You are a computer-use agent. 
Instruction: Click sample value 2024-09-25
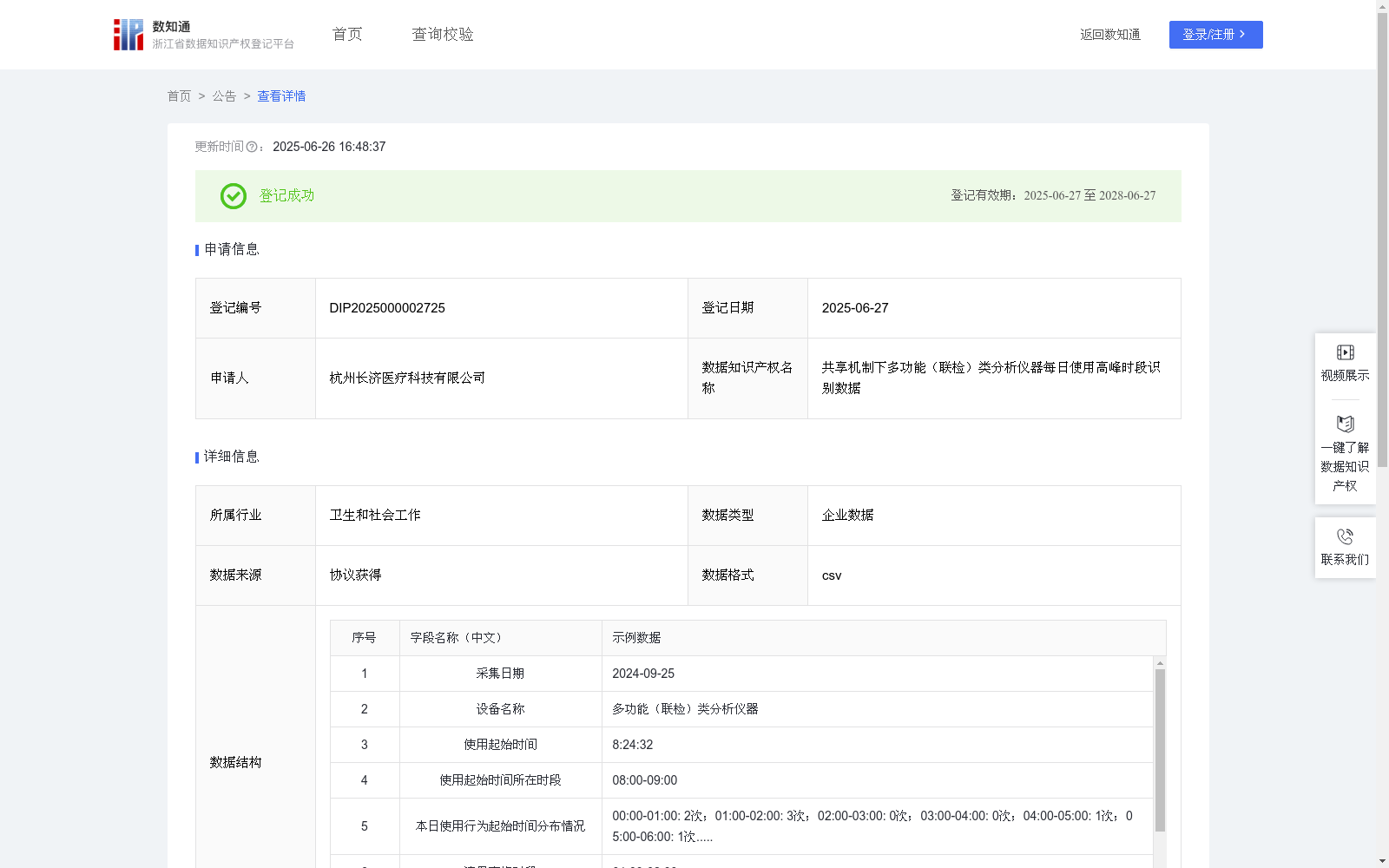(643, 674)
